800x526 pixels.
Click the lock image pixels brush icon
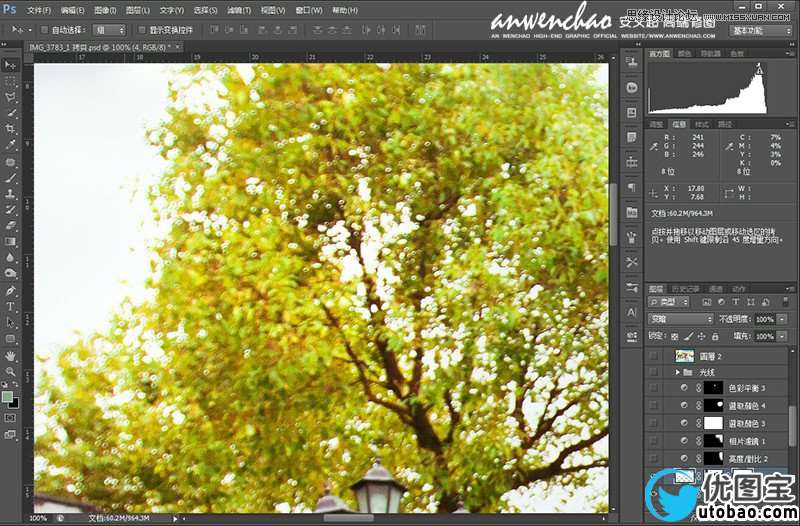click(688, 336)
